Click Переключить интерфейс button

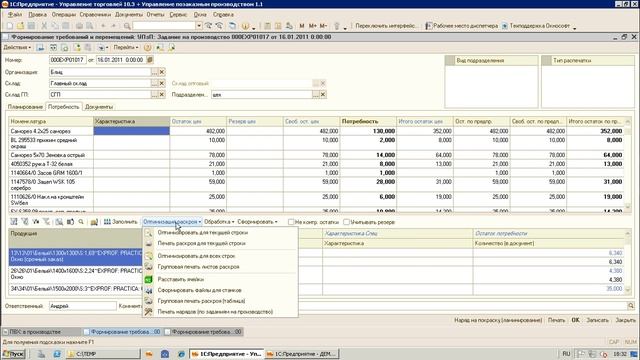coord(387,26)
